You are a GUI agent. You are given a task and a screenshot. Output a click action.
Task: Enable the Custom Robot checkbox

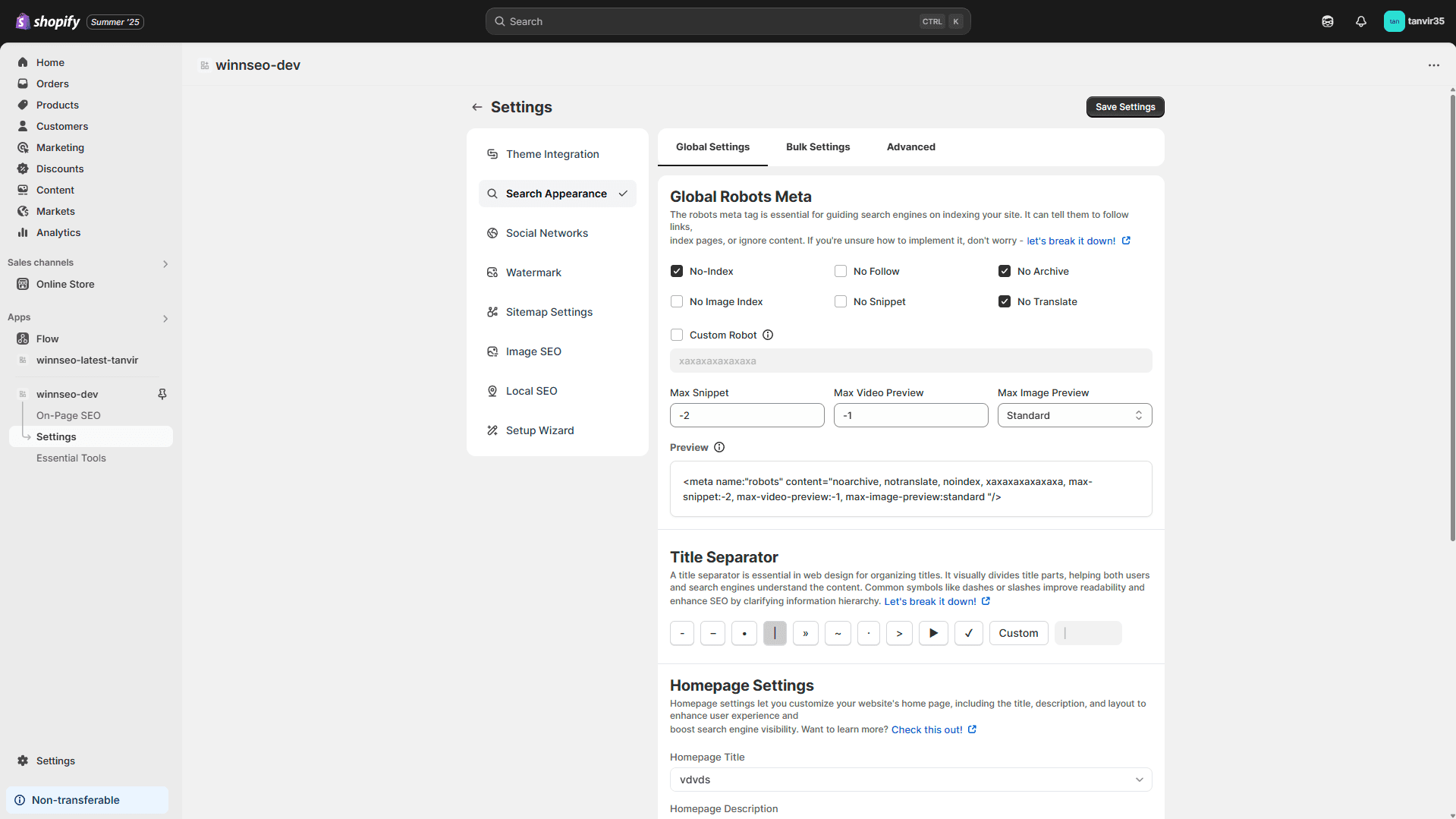tap(677, 335)
